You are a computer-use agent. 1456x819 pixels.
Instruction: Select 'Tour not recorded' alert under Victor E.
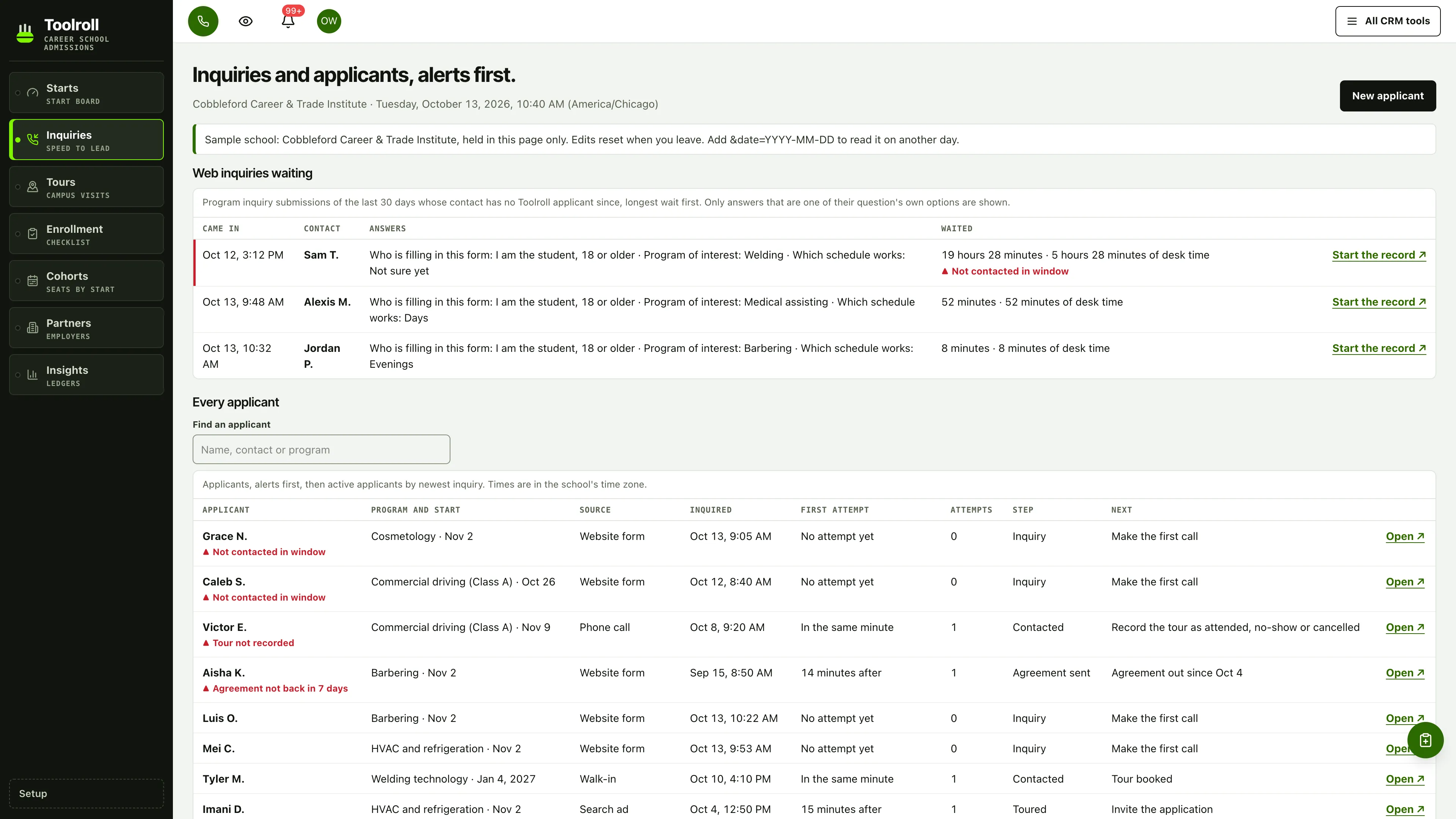point(248,643)
